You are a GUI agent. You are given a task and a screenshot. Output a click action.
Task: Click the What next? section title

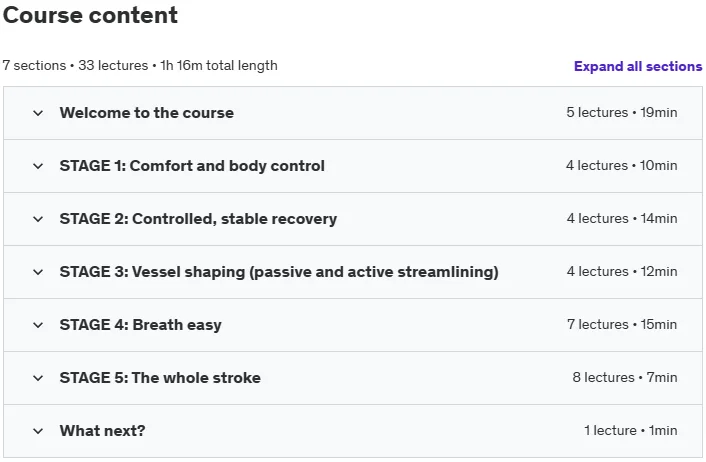point(103,431)
